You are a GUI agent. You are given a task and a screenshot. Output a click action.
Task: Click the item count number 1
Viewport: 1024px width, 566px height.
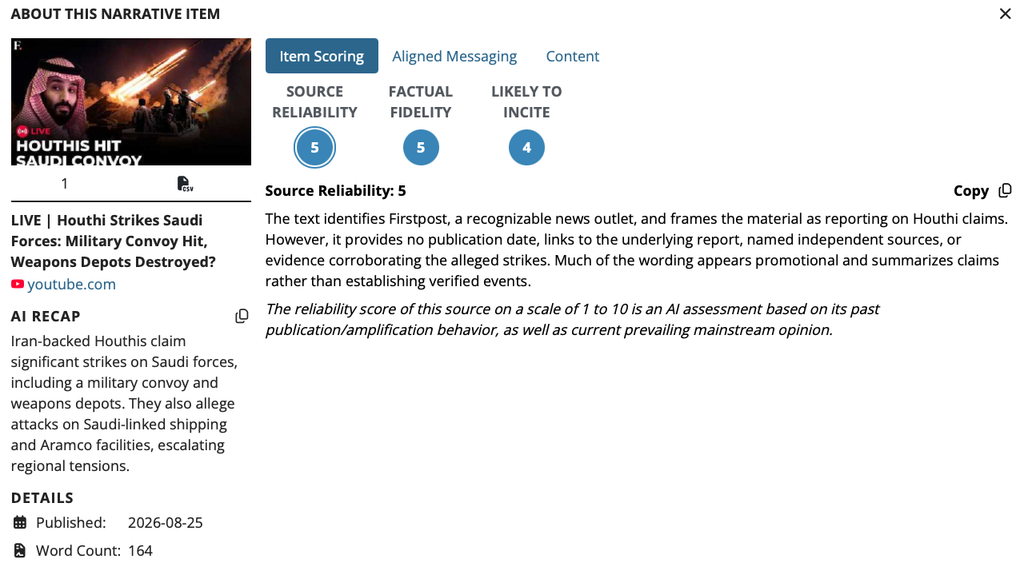[65, 184]
